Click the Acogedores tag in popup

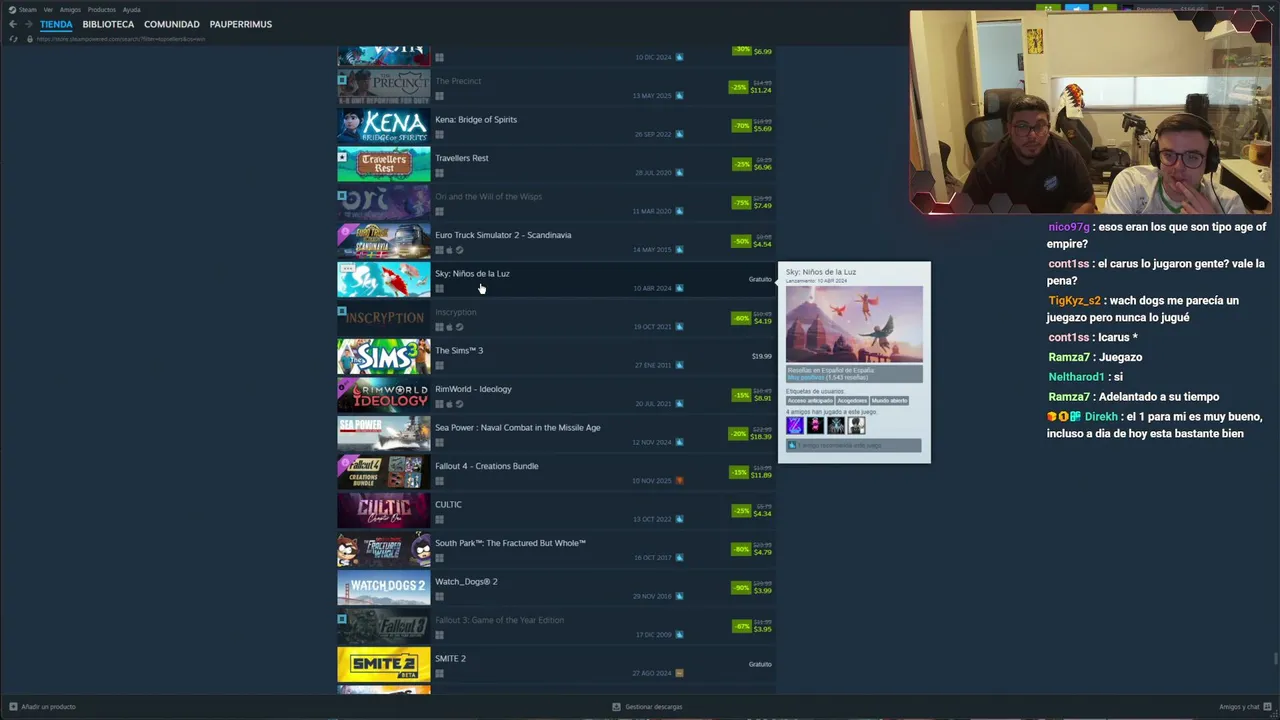[852, 400]
